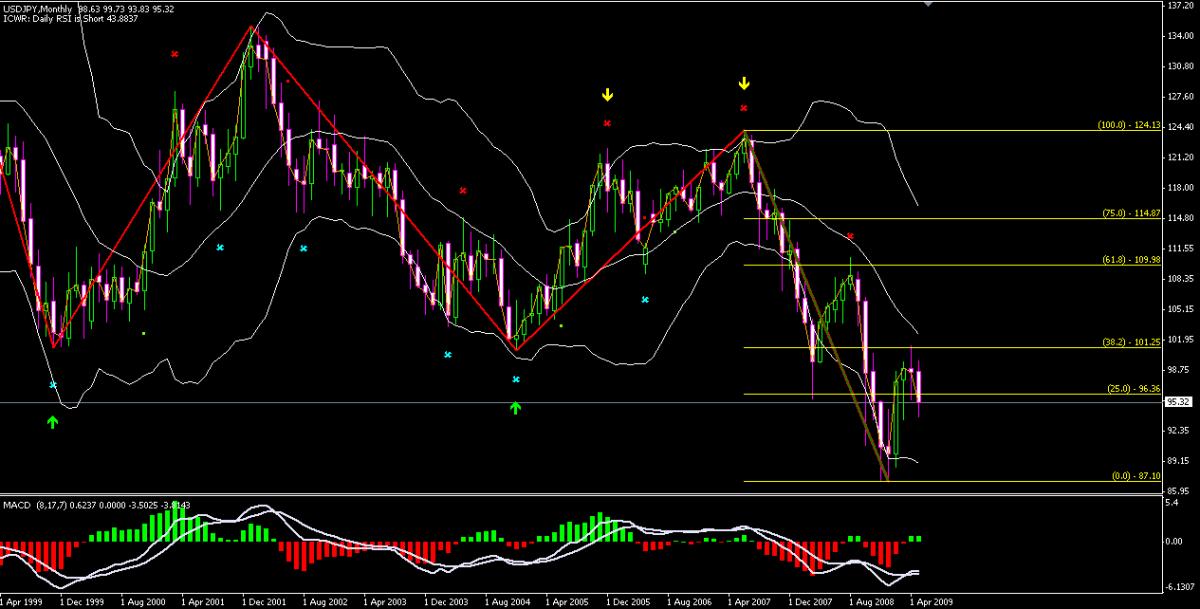Click the right yellow down arrow signal
Screen dimensions: 1200x609
[744, 83]
